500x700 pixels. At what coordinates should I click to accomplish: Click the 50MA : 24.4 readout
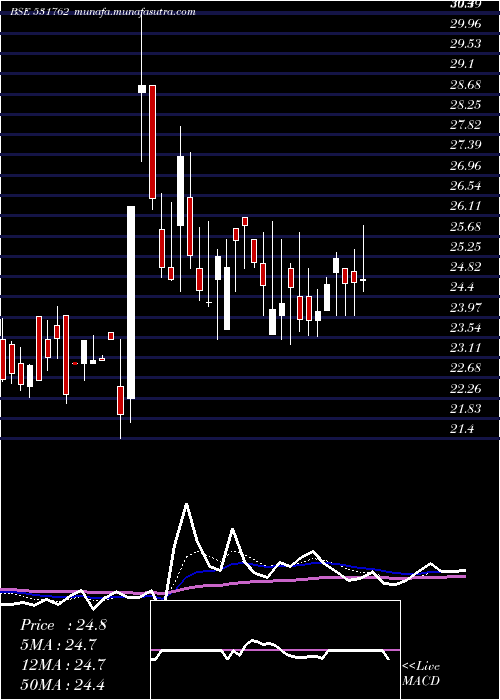(63, 684)
